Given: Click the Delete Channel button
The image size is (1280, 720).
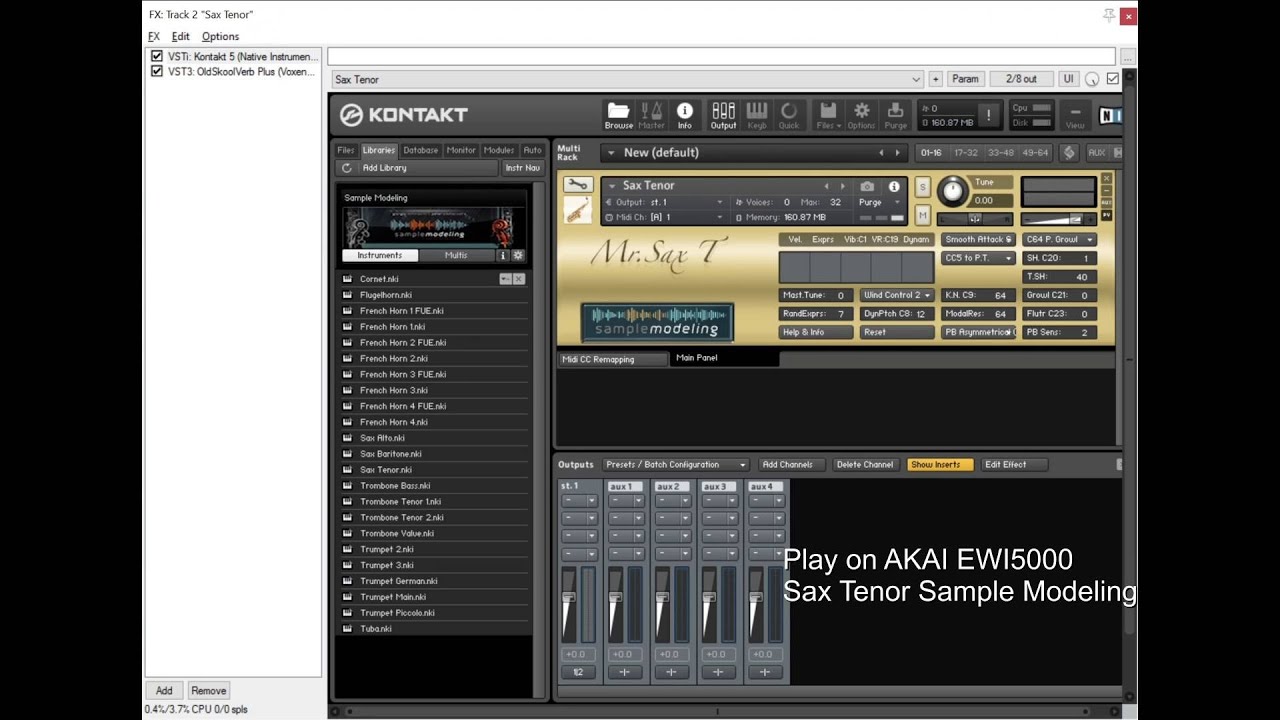Looking at the screenshot, I should [x=864, y=465].
